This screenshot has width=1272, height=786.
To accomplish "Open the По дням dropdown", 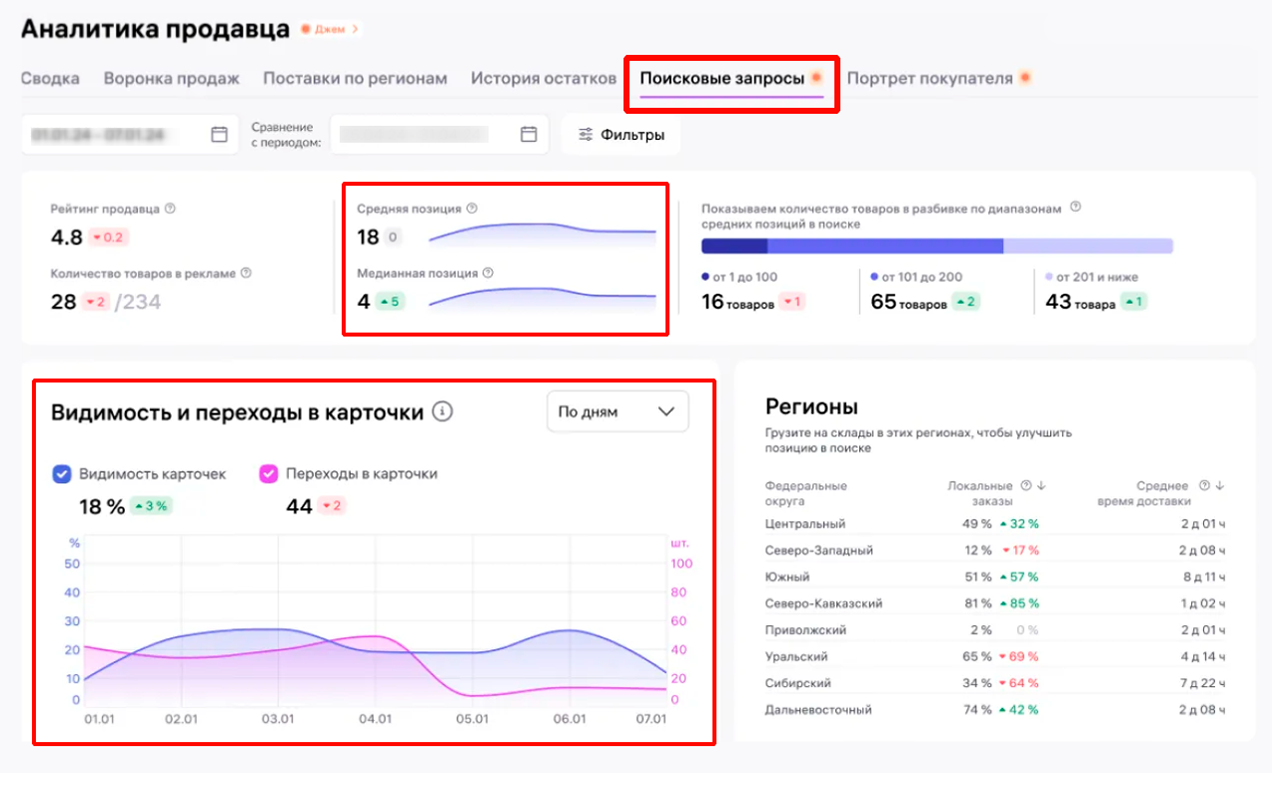I will pos(618,411).
